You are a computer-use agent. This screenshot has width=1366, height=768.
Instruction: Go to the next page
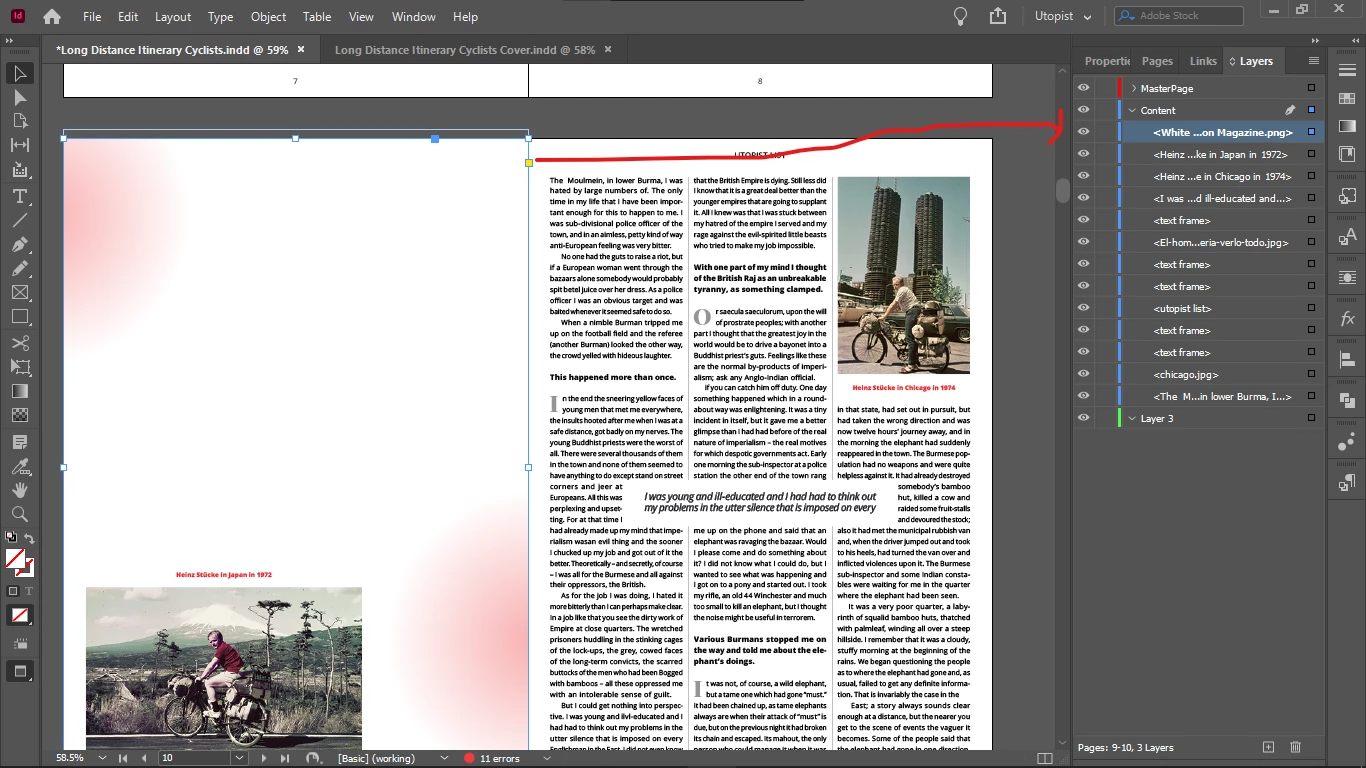[264, 758]
